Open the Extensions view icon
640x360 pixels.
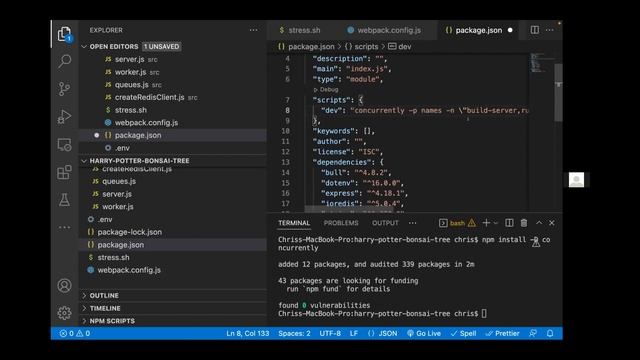[64, 172]
